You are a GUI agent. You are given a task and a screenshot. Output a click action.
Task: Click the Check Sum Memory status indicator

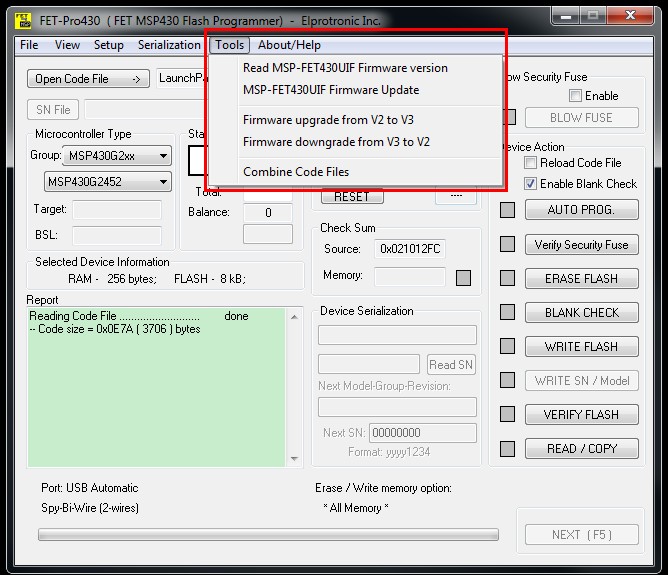[464, 278]
